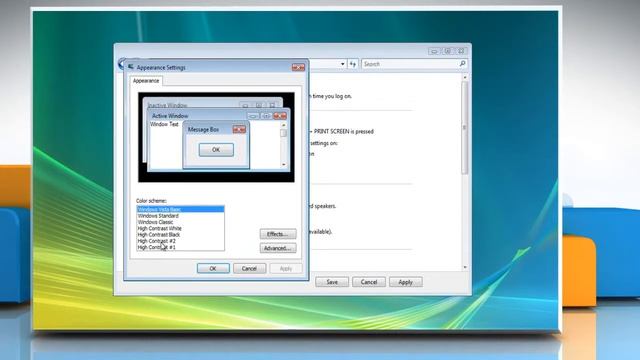Open the address bar dropdown arrow
640x360 pixels.
(342, 64)
